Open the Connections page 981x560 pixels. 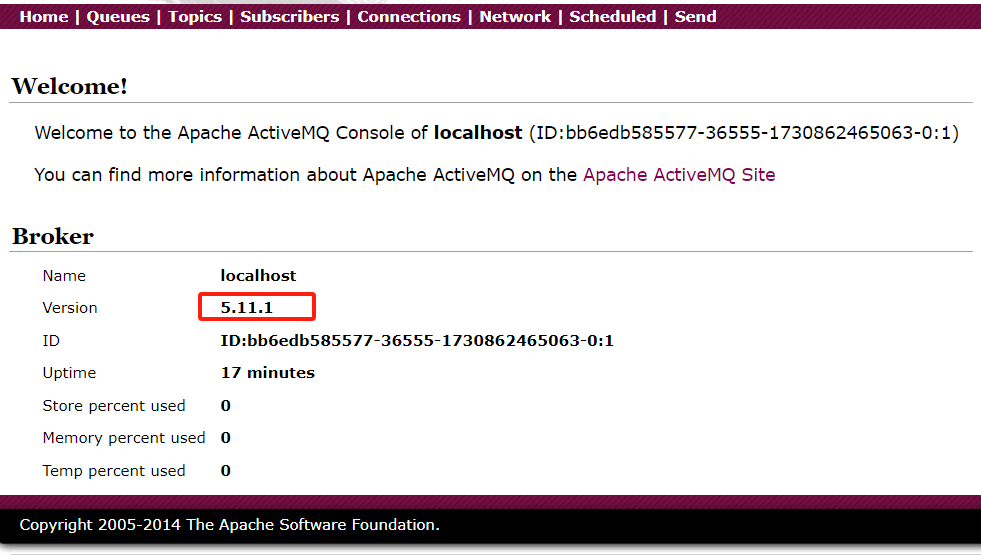pyautogui.click(x=409, y=17)
